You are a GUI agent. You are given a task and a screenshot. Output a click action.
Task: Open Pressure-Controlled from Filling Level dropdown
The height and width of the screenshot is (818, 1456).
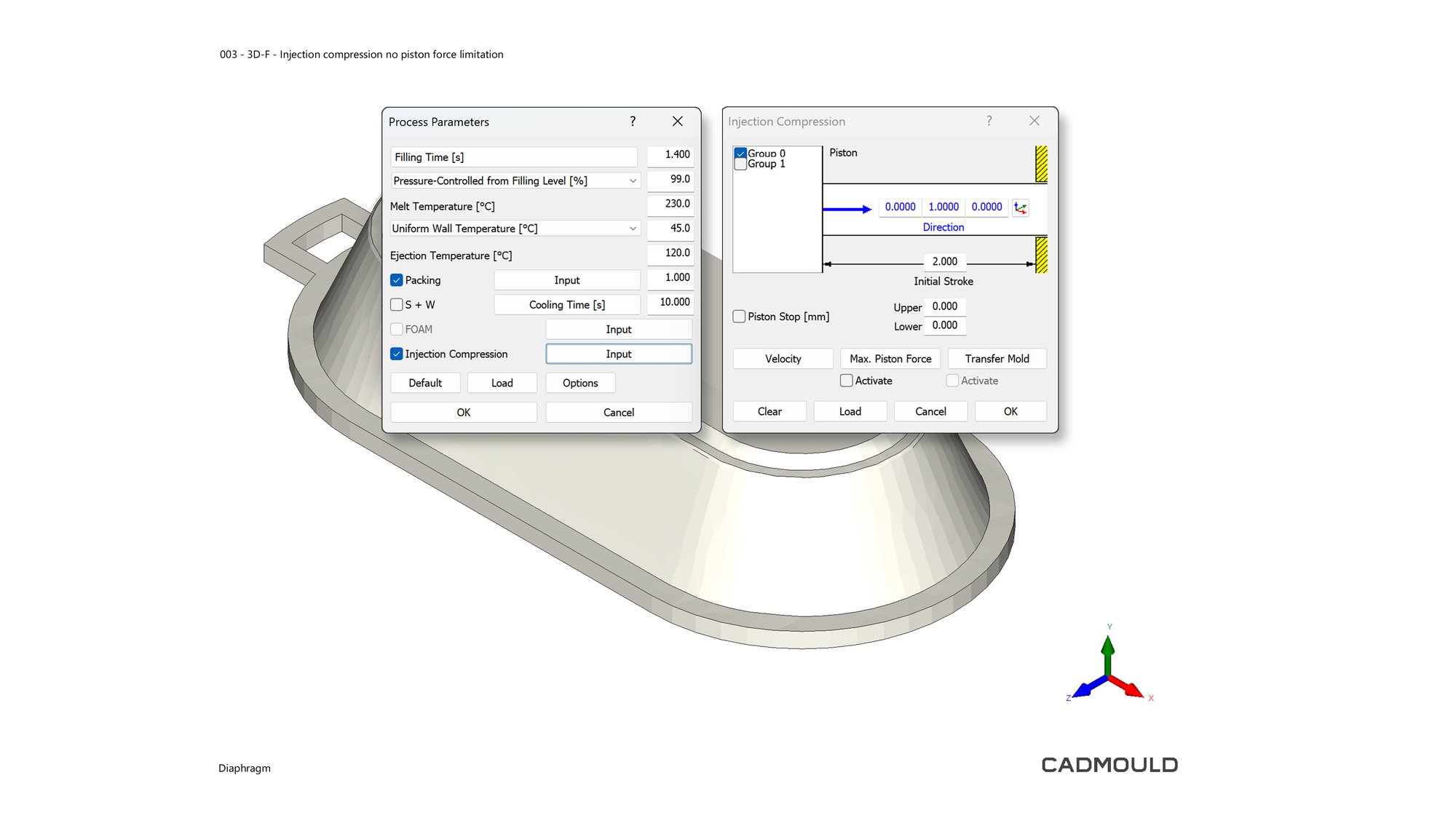pos(633,180)
